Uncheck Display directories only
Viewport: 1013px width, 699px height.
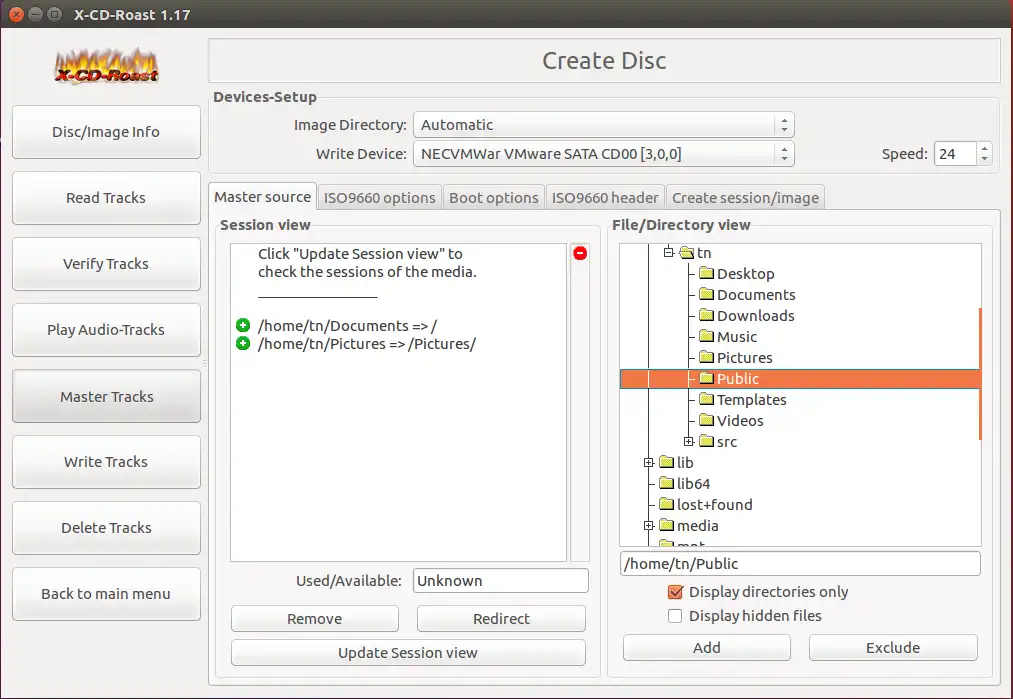675,592
